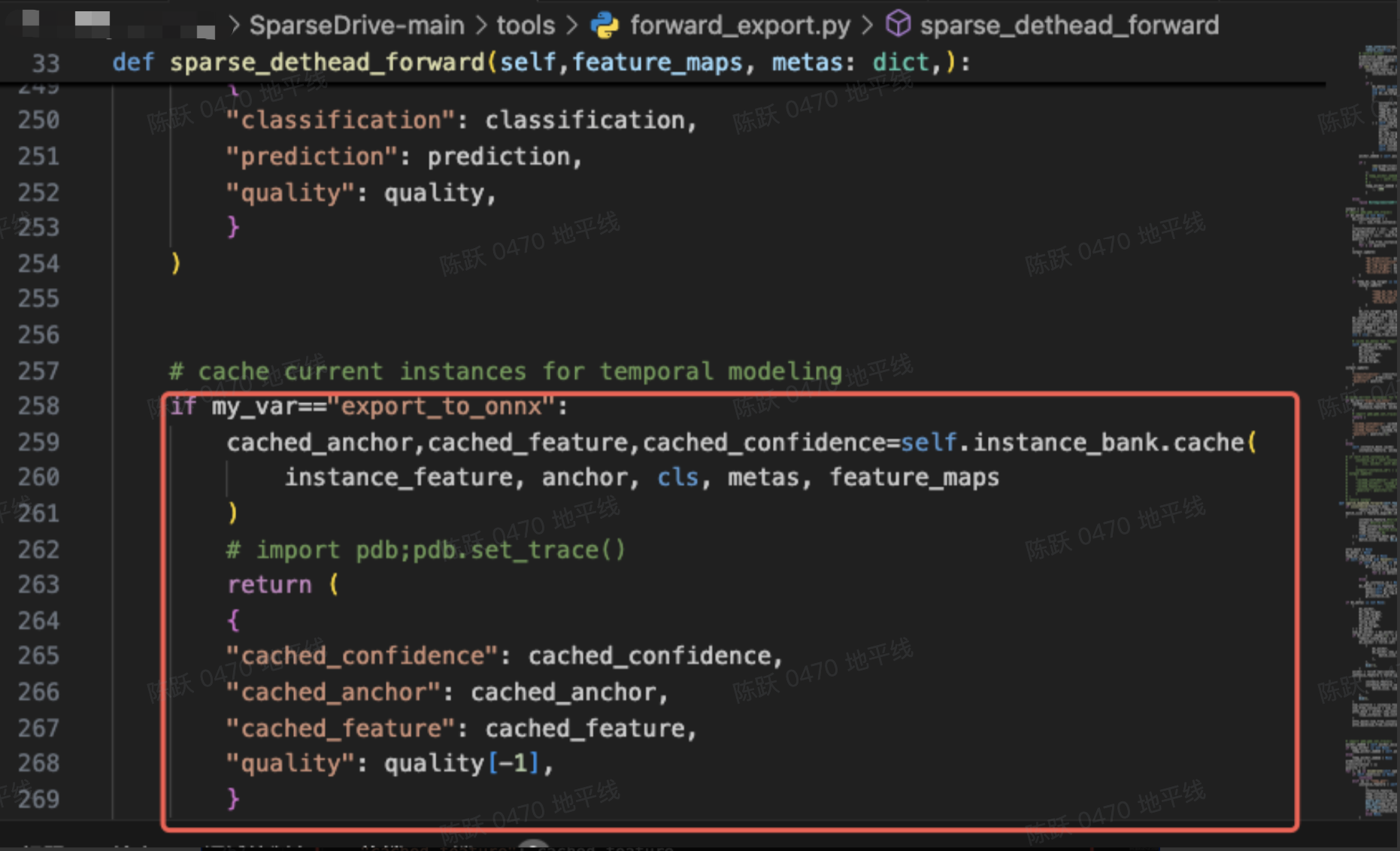Click the self.instance_bank.cache call on line 259
The image size is (1400, 851).
tap(1078, 442)
